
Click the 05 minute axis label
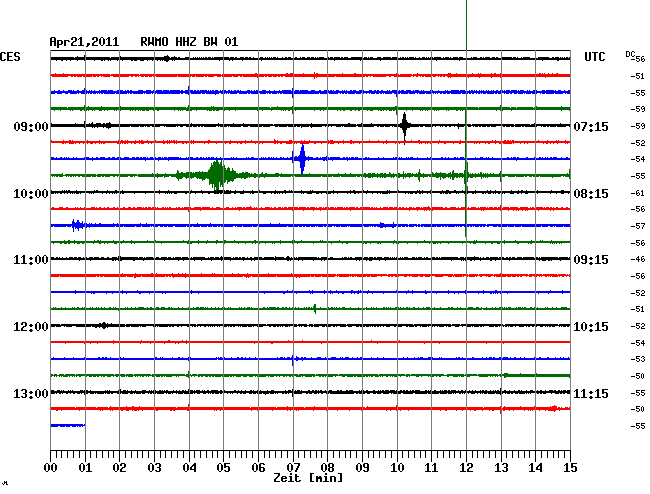[x=223, y=468]
